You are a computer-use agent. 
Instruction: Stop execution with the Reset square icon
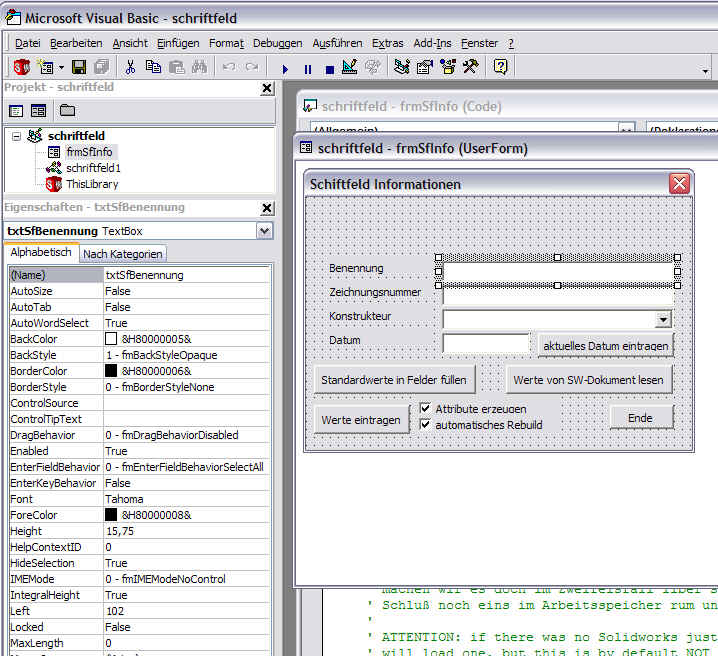click(328, 68)
